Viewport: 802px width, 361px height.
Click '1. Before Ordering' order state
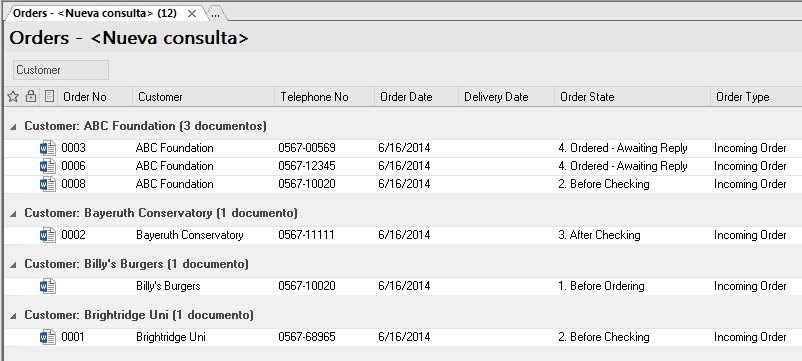pos(602,286)
